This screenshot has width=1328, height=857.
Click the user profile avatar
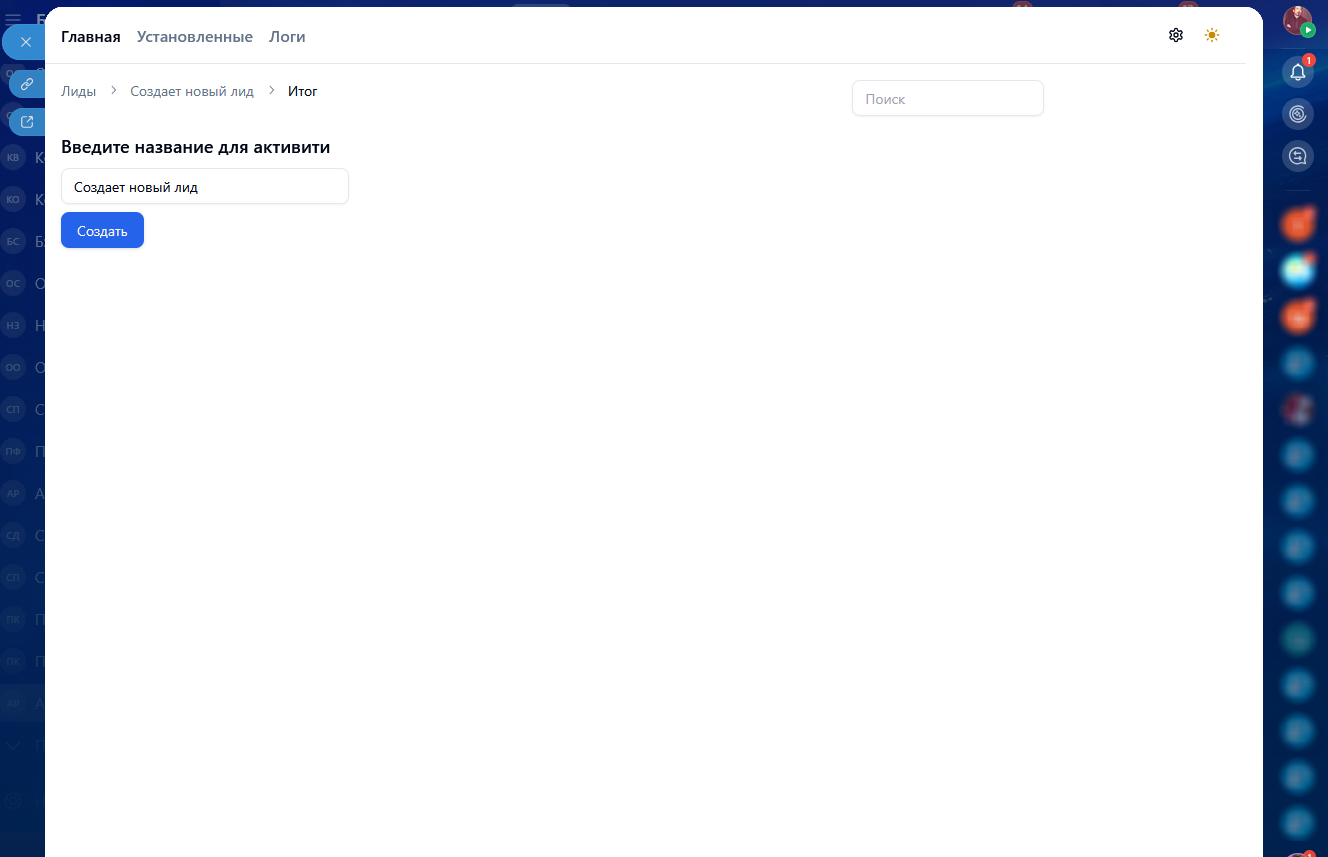coord(1298,21)
